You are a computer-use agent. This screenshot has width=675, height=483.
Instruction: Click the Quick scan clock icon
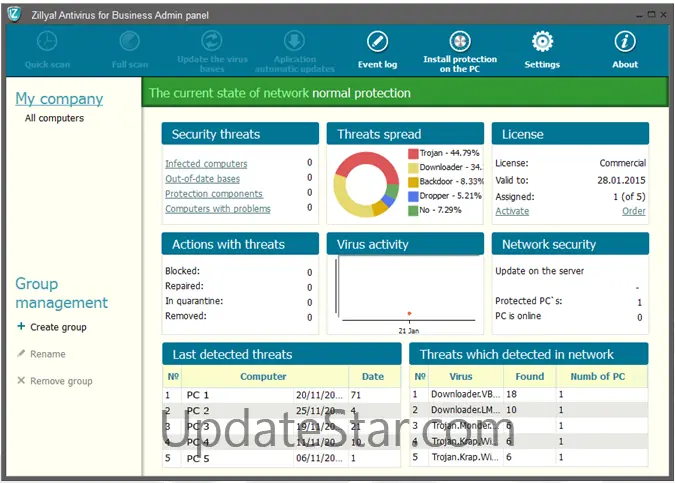47,42
